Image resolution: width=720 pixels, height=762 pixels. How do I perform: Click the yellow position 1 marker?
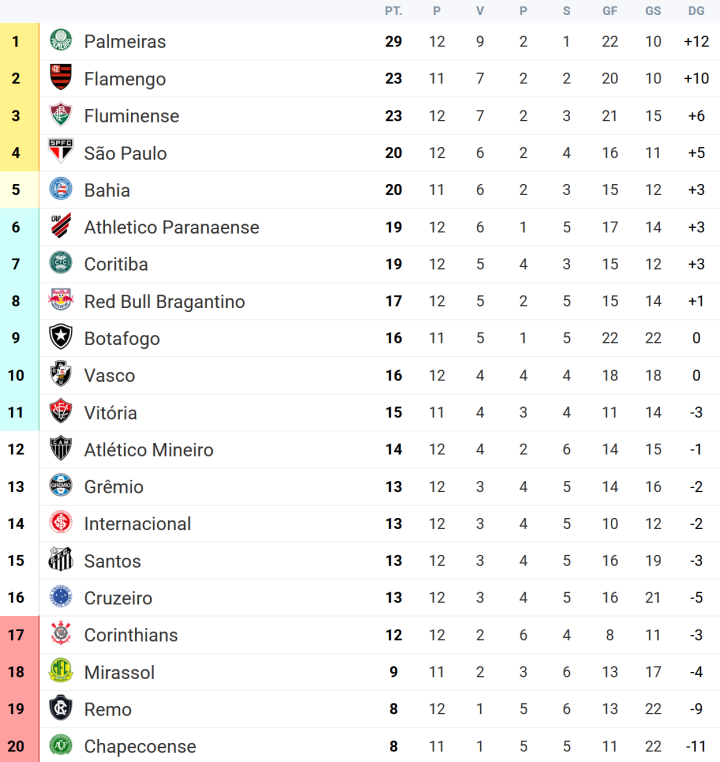click(x=19, y=41)
